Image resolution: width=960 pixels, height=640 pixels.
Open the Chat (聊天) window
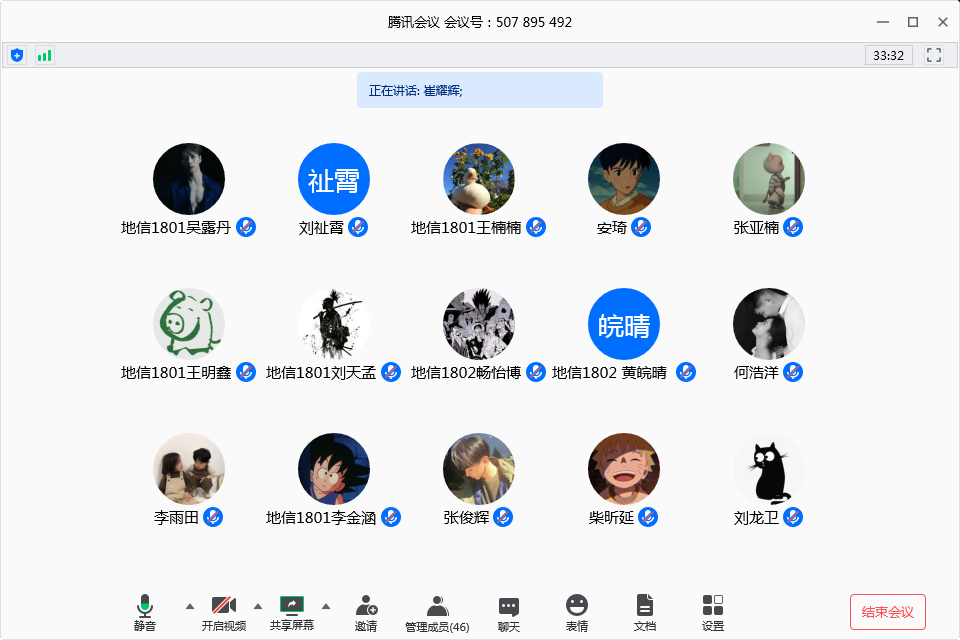pyautogui.click(x=509, y=612)
